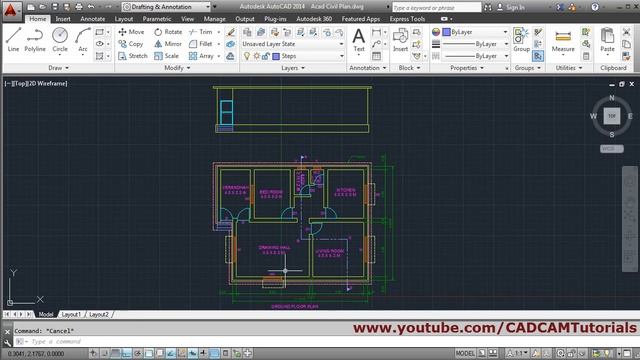The width and height of the screenshot is (640, 360).
Task: Switch to the Output ribbon tab
Action: [x=244, y=19]
